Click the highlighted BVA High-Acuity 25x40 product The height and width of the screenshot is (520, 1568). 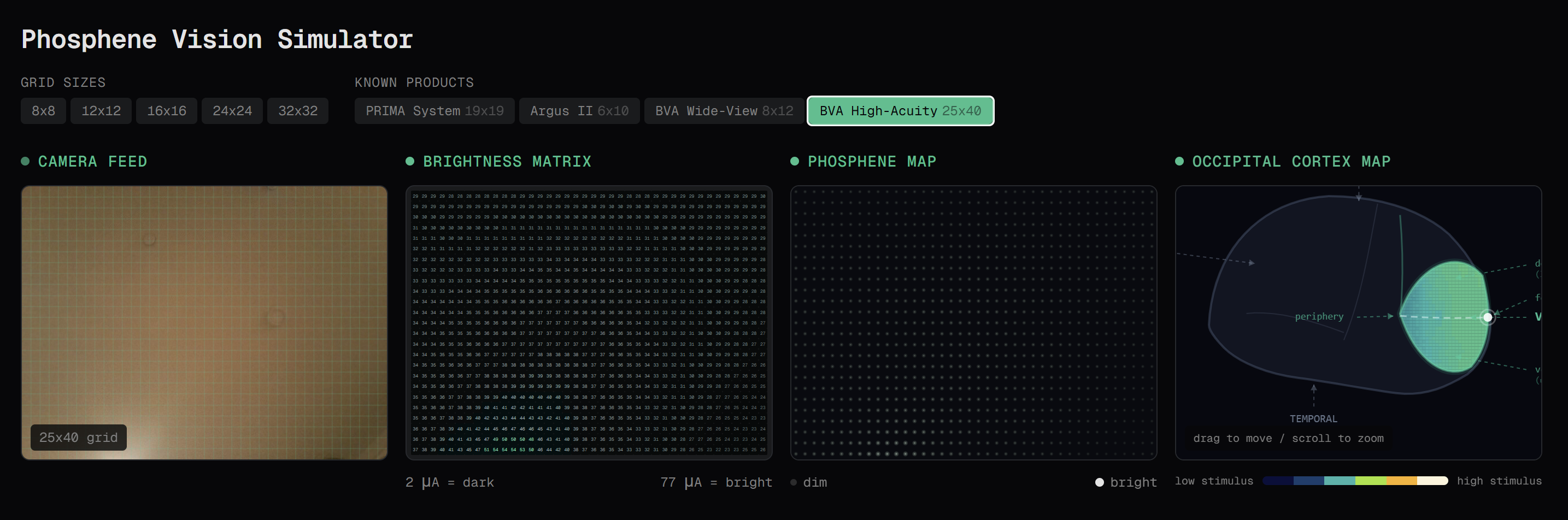[900, 111]
